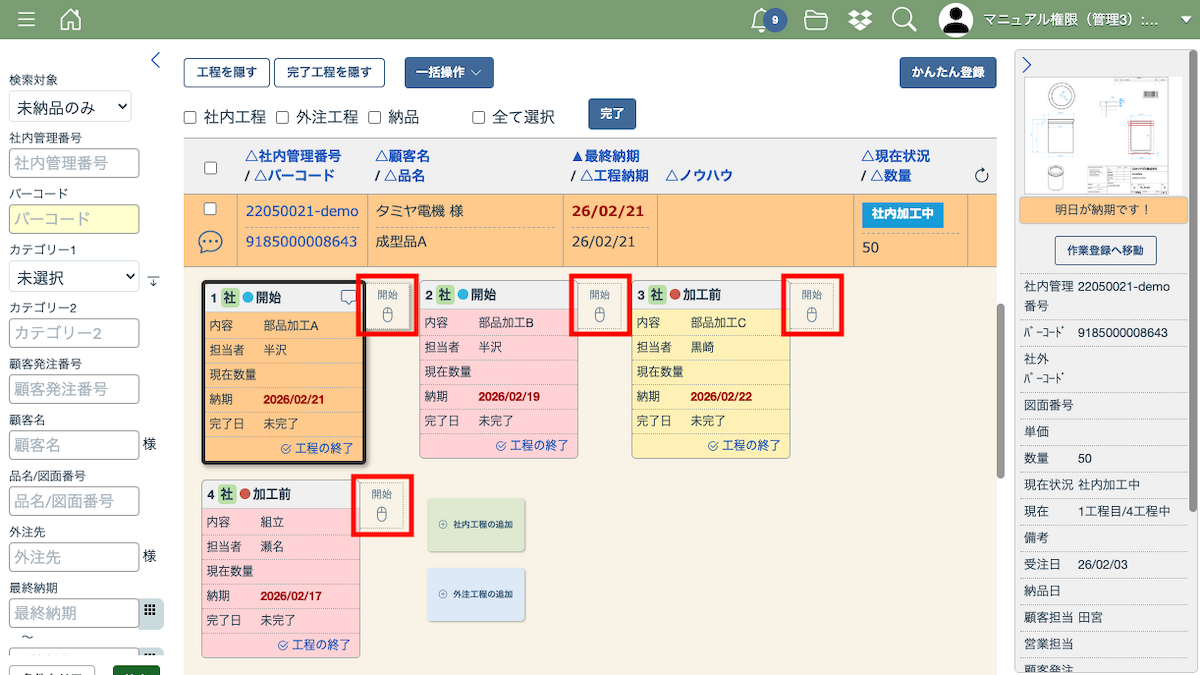Sort by ▲最終納期 column header

point(605,156)
